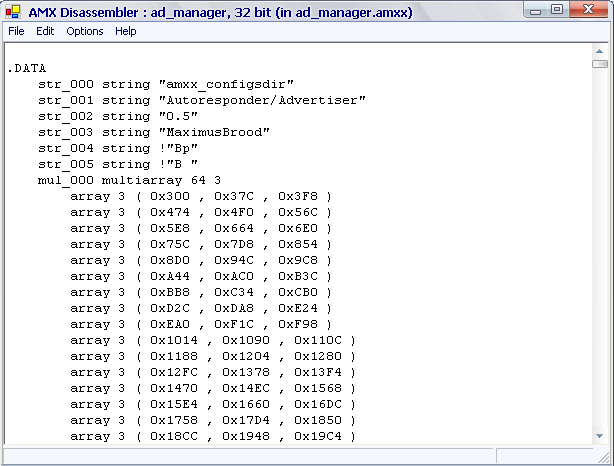Click the value 0x75C

(x=170, y=244)
